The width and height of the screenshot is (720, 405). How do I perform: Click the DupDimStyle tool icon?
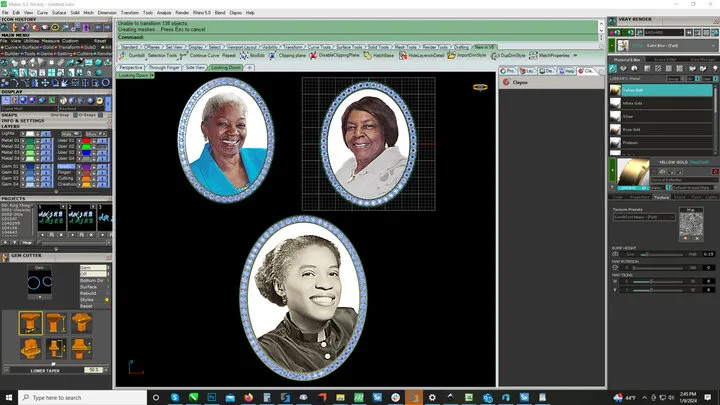point(494,56)
